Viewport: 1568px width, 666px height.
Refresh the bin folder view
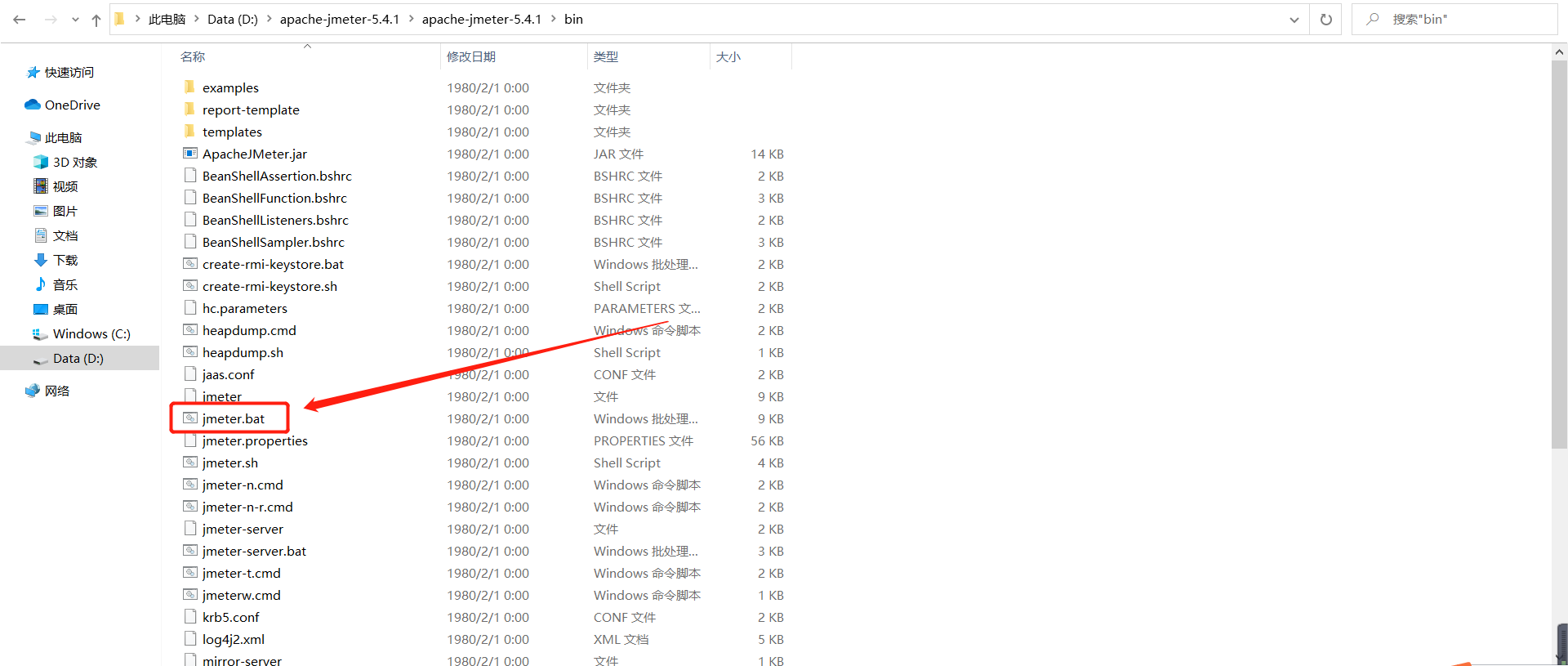[x=1326, y=19]
